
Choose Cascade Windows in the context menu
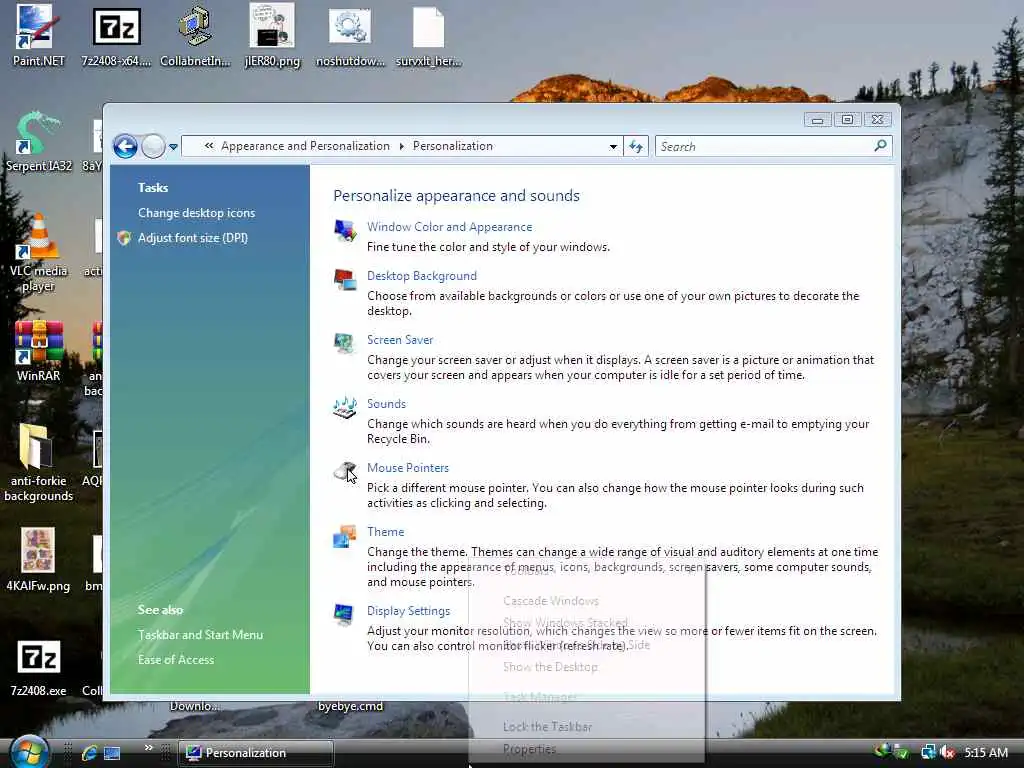[551, 601]
